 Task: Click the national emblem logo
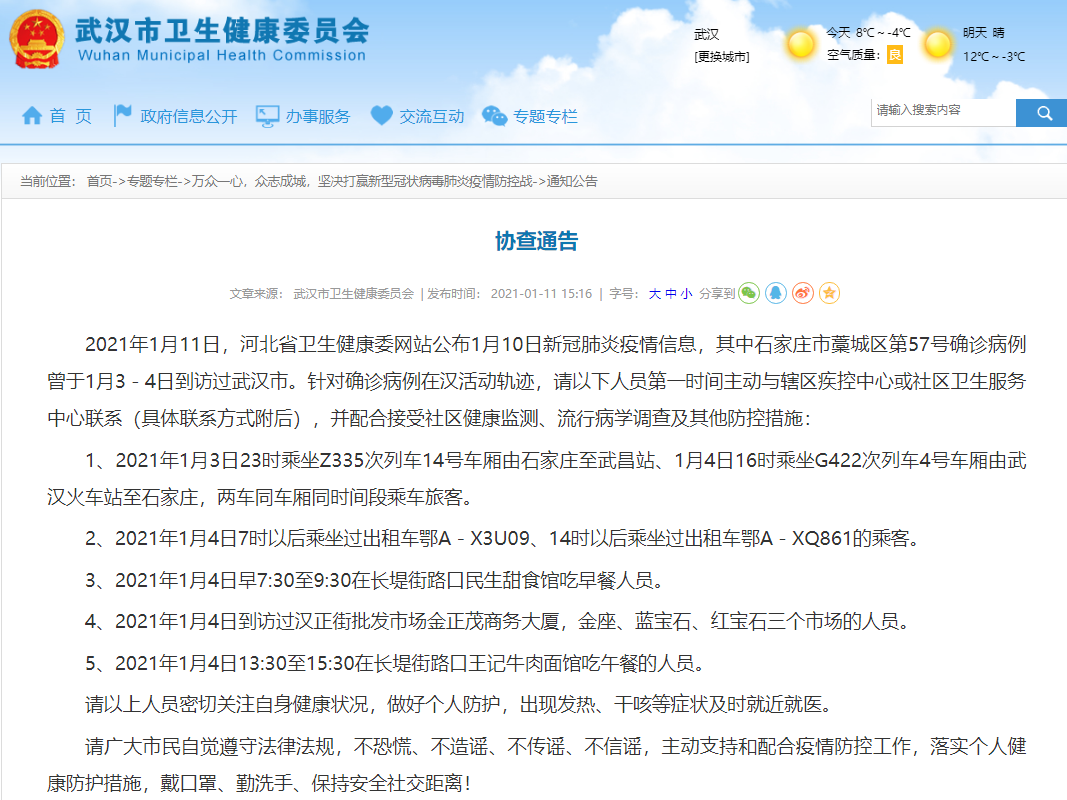pyautogui.click(x=37, y=40)
